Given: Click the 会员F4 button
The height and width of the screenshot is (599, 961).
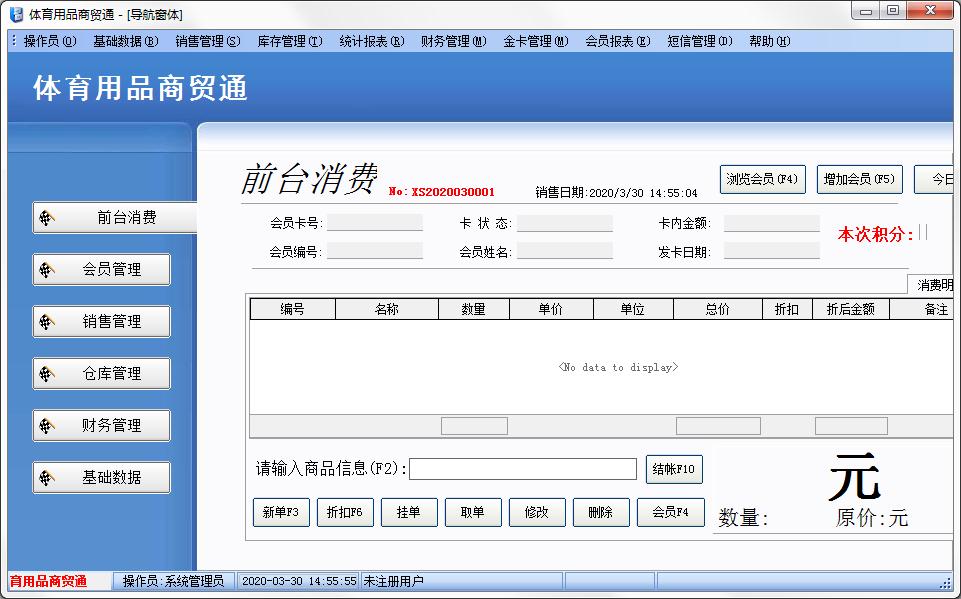Looking at the screenshot, I should [x=670, y=513].
